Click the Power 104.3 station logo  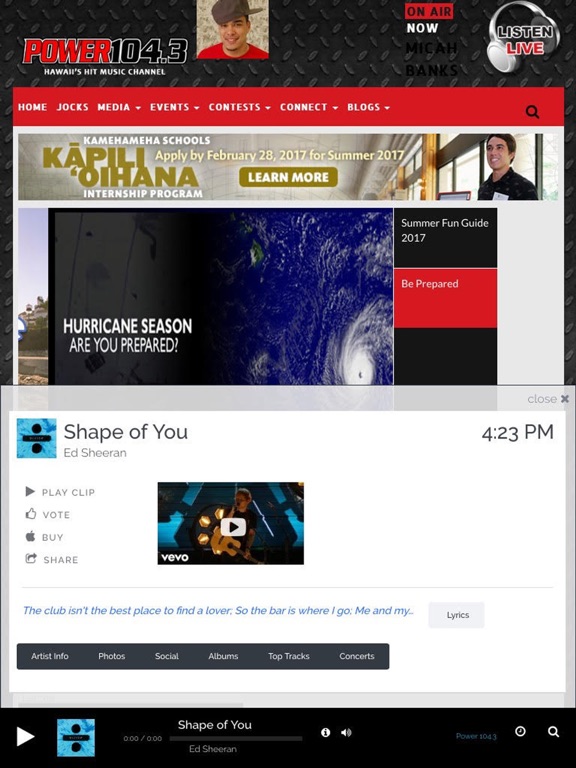pos(105,57)
